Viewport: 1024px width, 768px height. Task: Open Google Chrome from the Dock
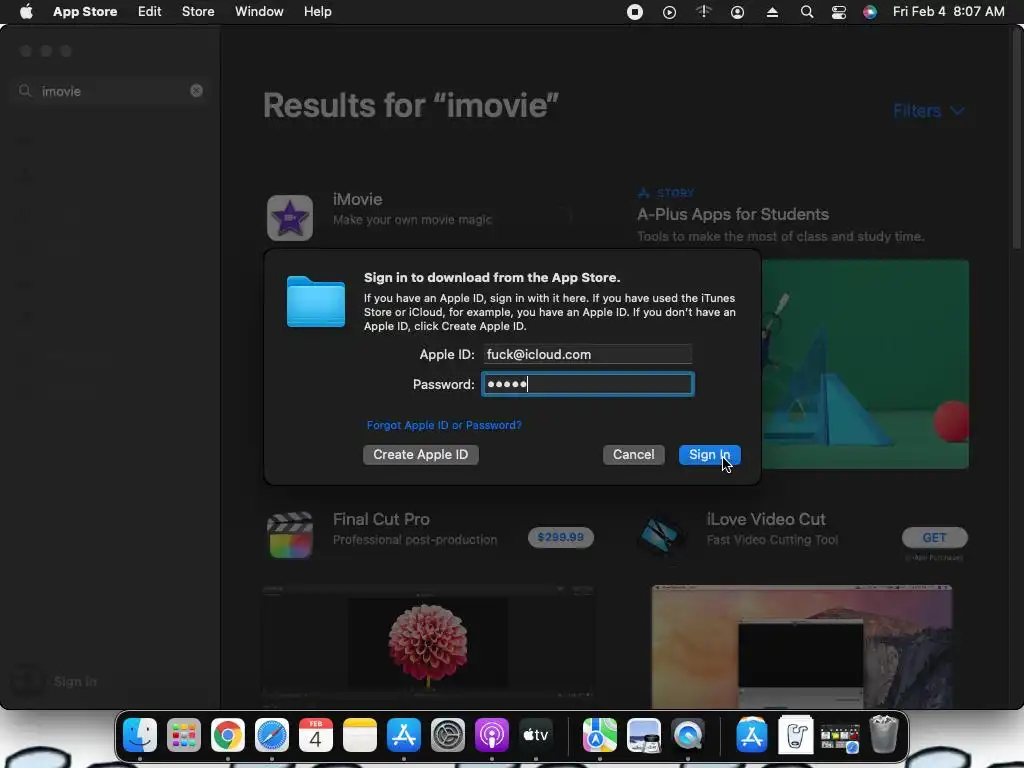tap(227, 735)
